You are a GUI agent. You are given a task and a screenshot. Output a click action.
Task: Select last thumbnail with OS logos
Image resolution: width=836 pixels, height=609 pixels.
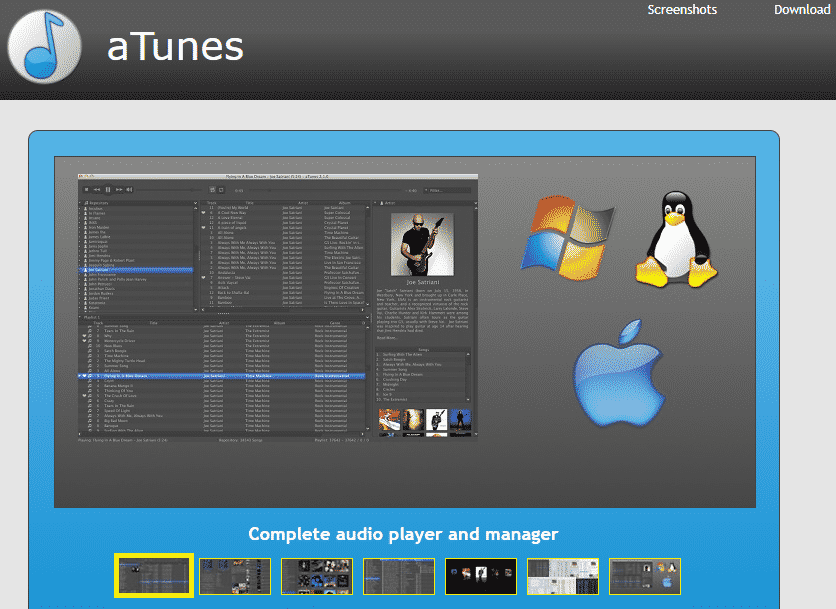[645, 576]
